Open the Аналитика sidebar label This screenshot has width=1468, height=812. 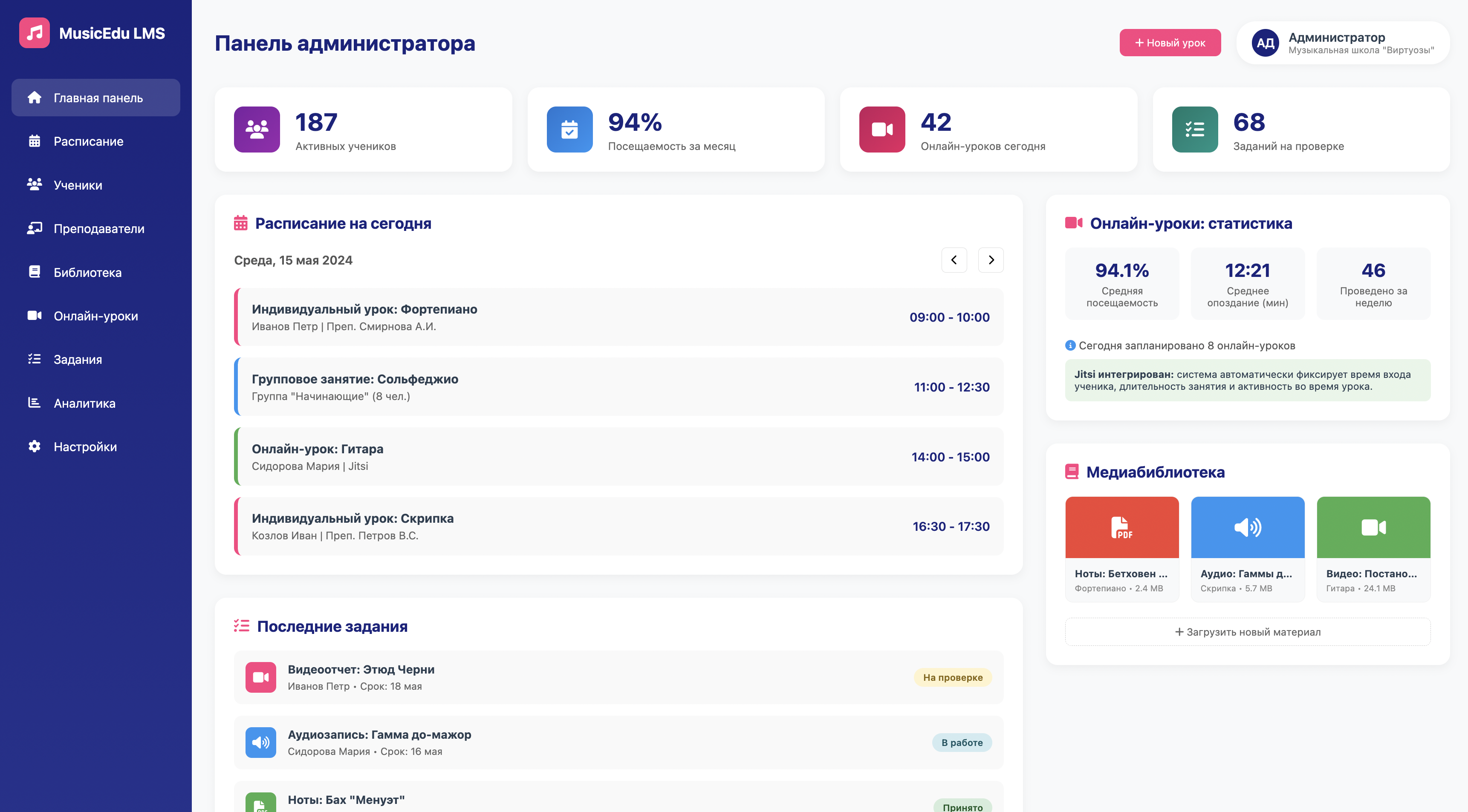point(84,403)
